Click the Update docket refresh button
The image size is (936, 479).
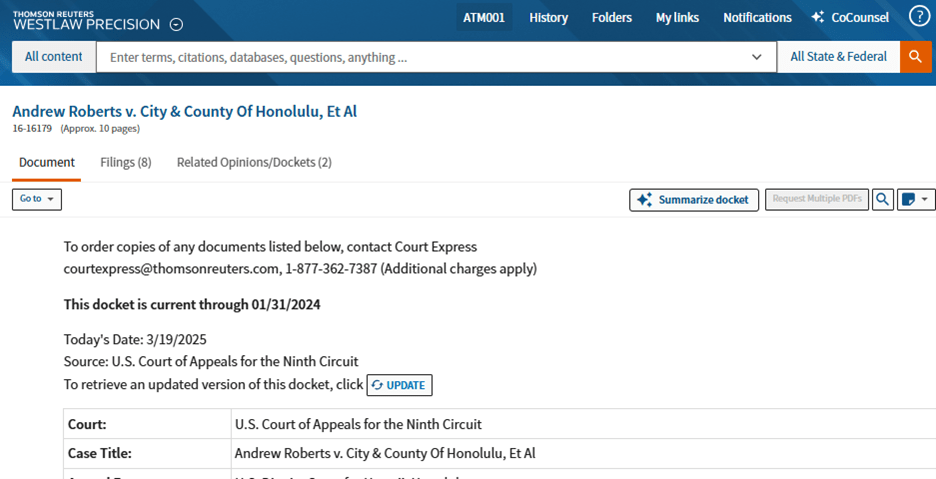tap(399, 385)
